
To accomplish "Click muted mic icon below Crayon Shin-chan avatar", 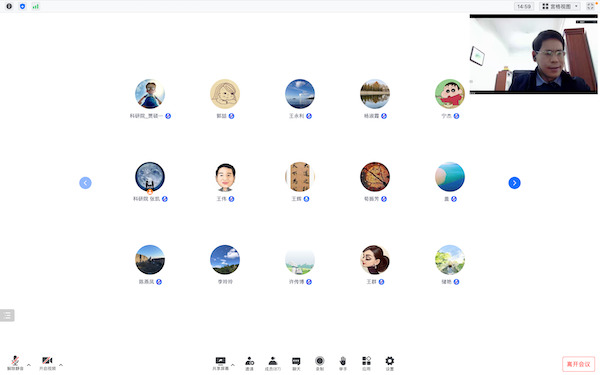I will click(457, 116).
